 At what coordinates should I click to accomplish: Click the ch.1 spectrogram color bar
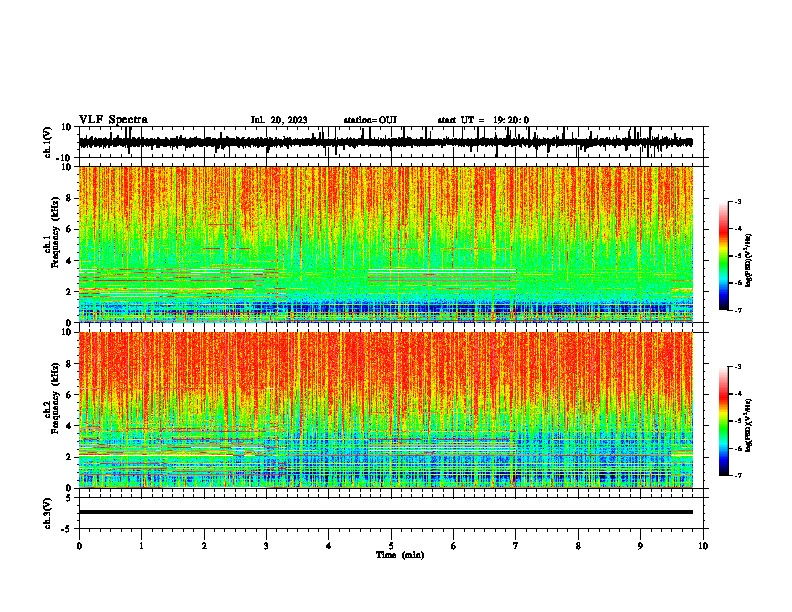coord(723,256)
